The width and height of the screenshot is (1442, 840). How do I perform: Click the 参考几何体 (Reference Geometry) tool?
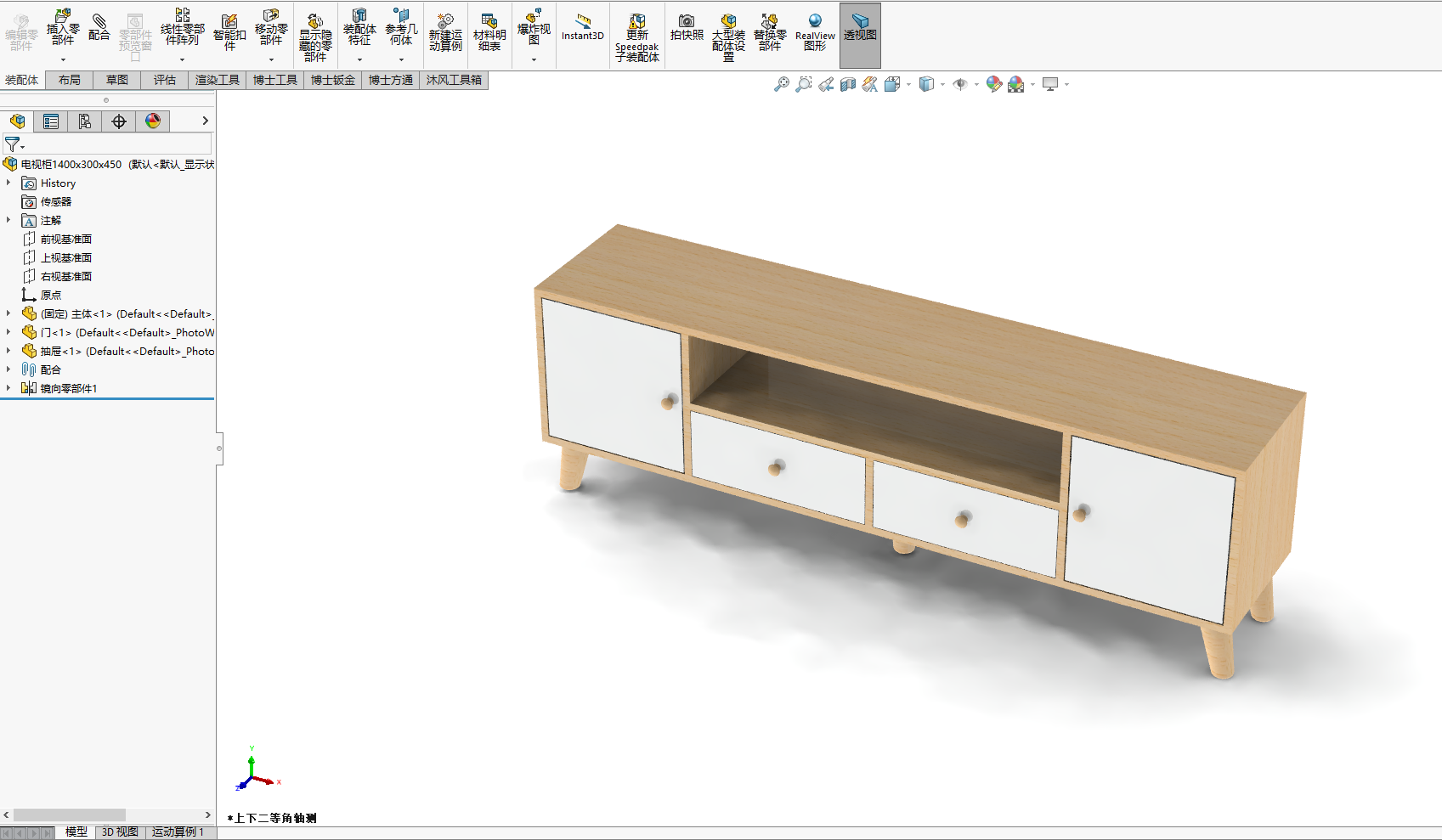coord(401,27)
